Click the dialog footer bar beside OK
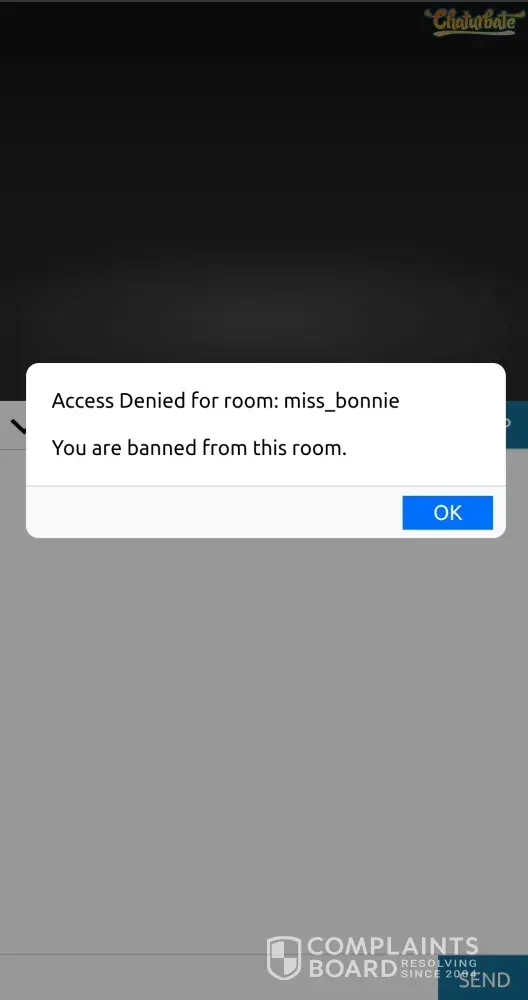This screenshot has height=1000, width=528. point(214,512)
